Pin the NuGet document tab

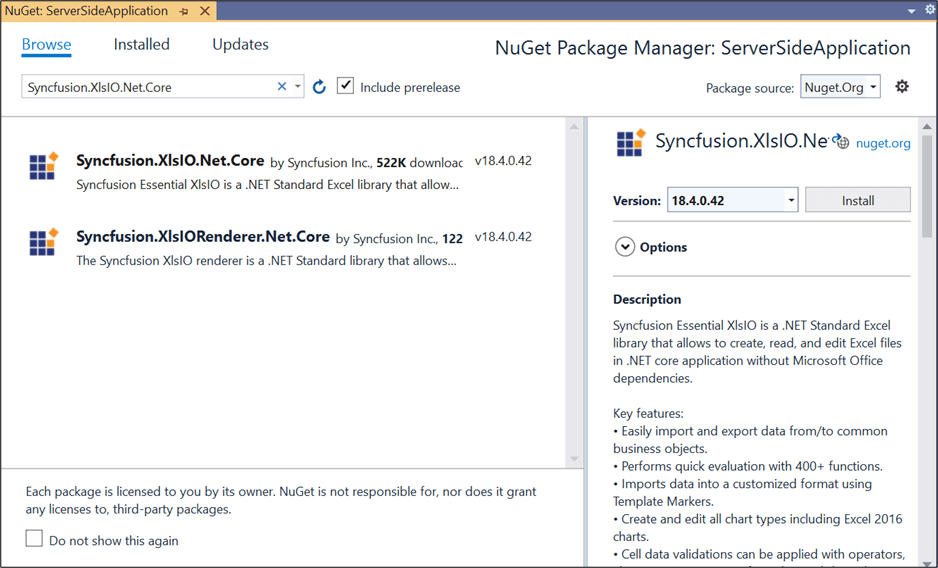[x=184, y=11]
